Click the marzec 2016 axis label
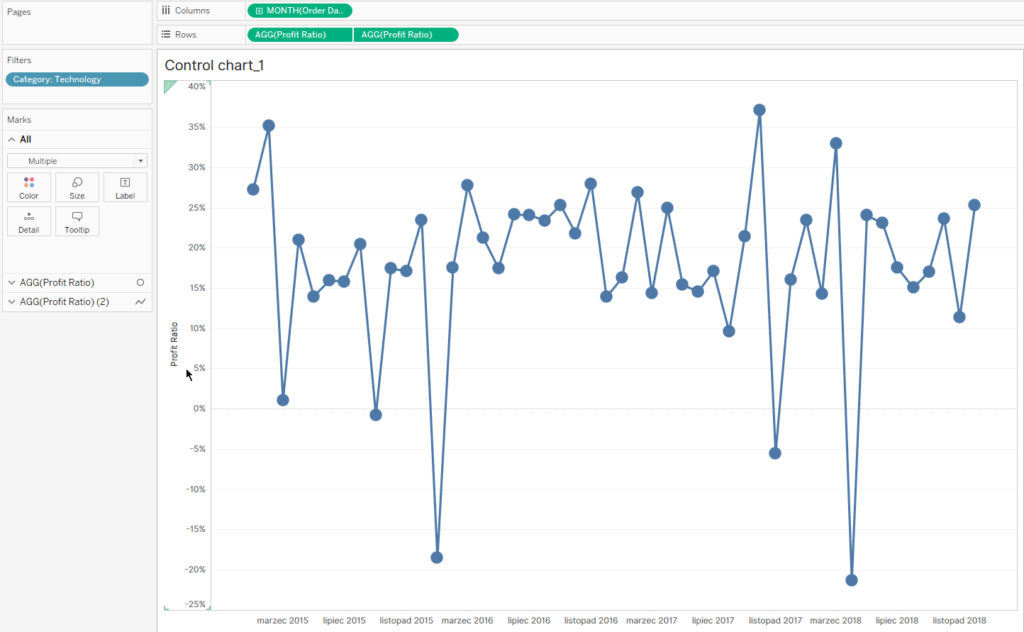The width and height of the screenshot is (1024, 632). tap(467, 620)
